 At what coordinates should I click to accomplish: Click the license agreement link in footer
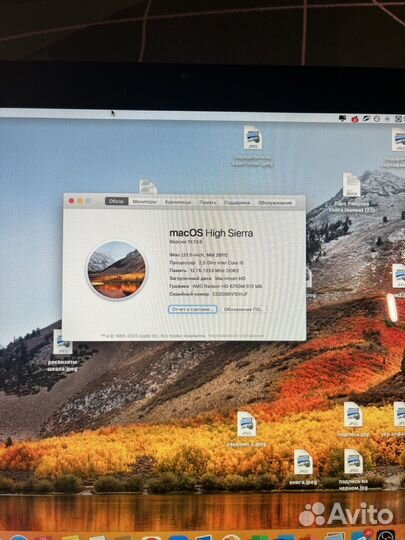click(236, 335)
